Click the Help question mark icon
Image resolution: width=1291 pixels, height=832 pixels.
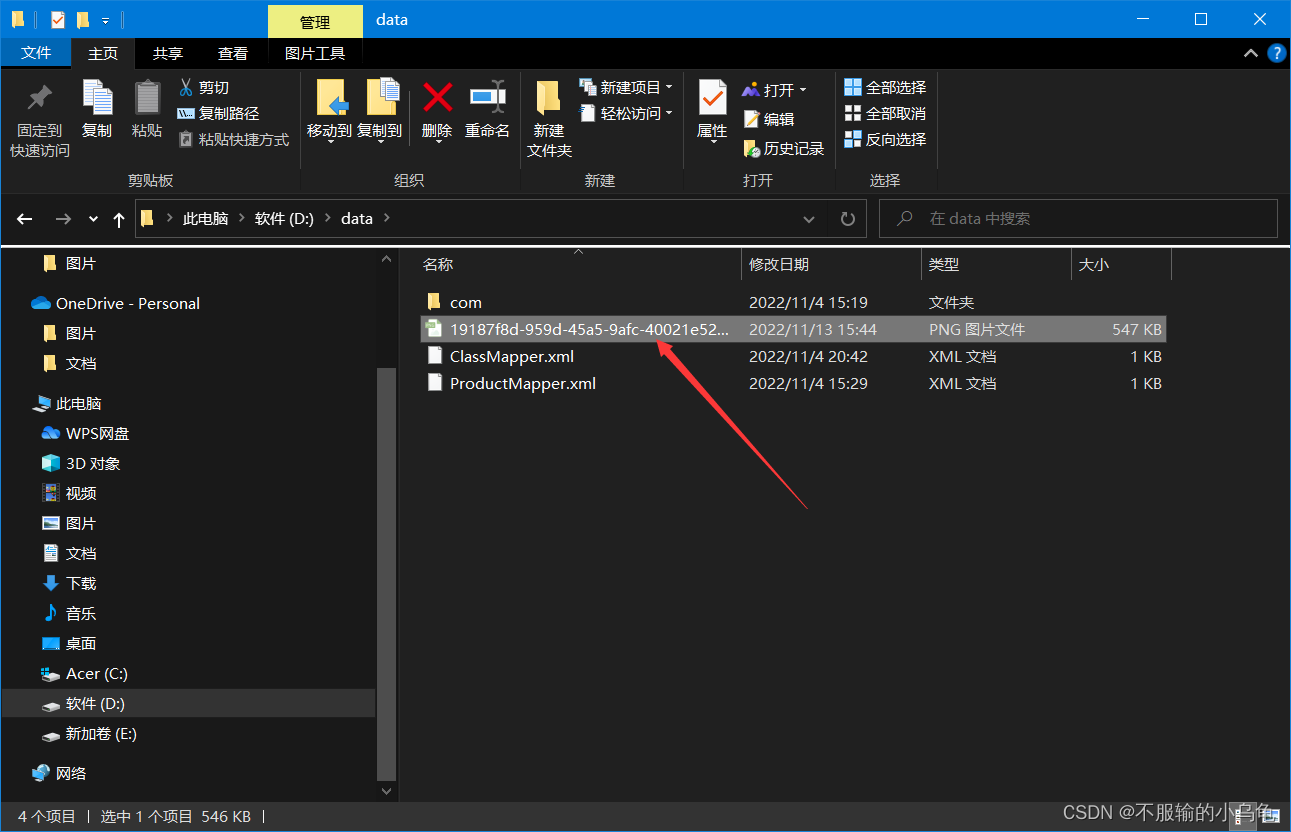1276,54
